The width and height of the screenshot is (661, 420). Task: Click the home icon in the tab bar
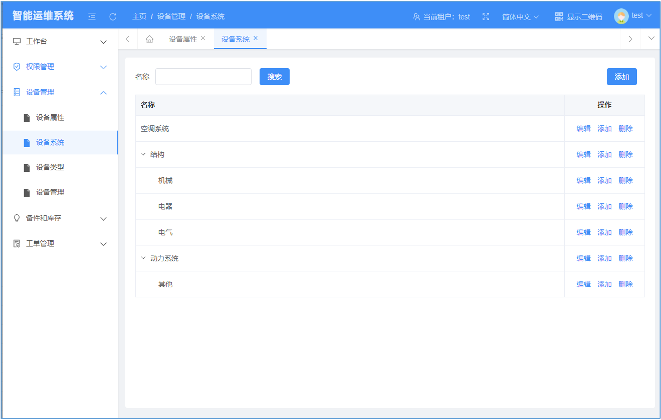pos(149,39)
